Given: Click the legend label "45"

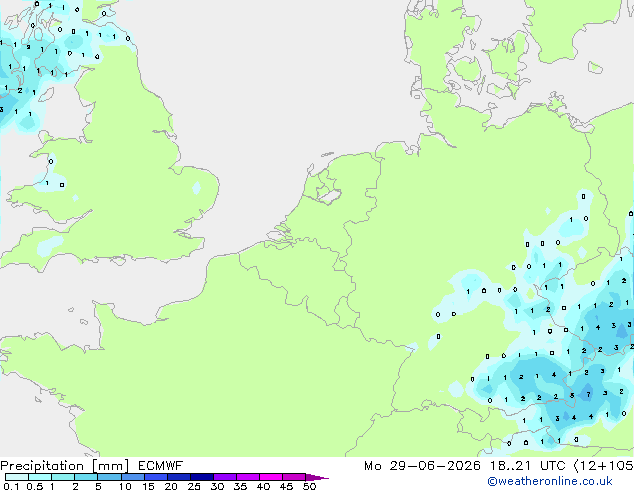Looking at the screenshot, I should click(x=286, y=486).
